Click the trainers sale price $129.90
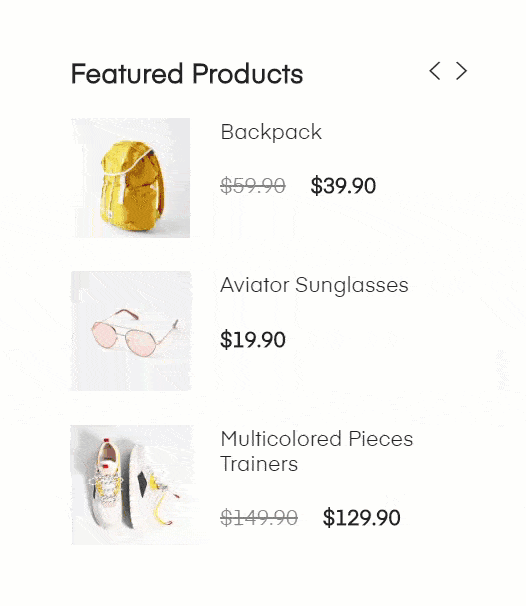The image size is (526, 606). 361,517
